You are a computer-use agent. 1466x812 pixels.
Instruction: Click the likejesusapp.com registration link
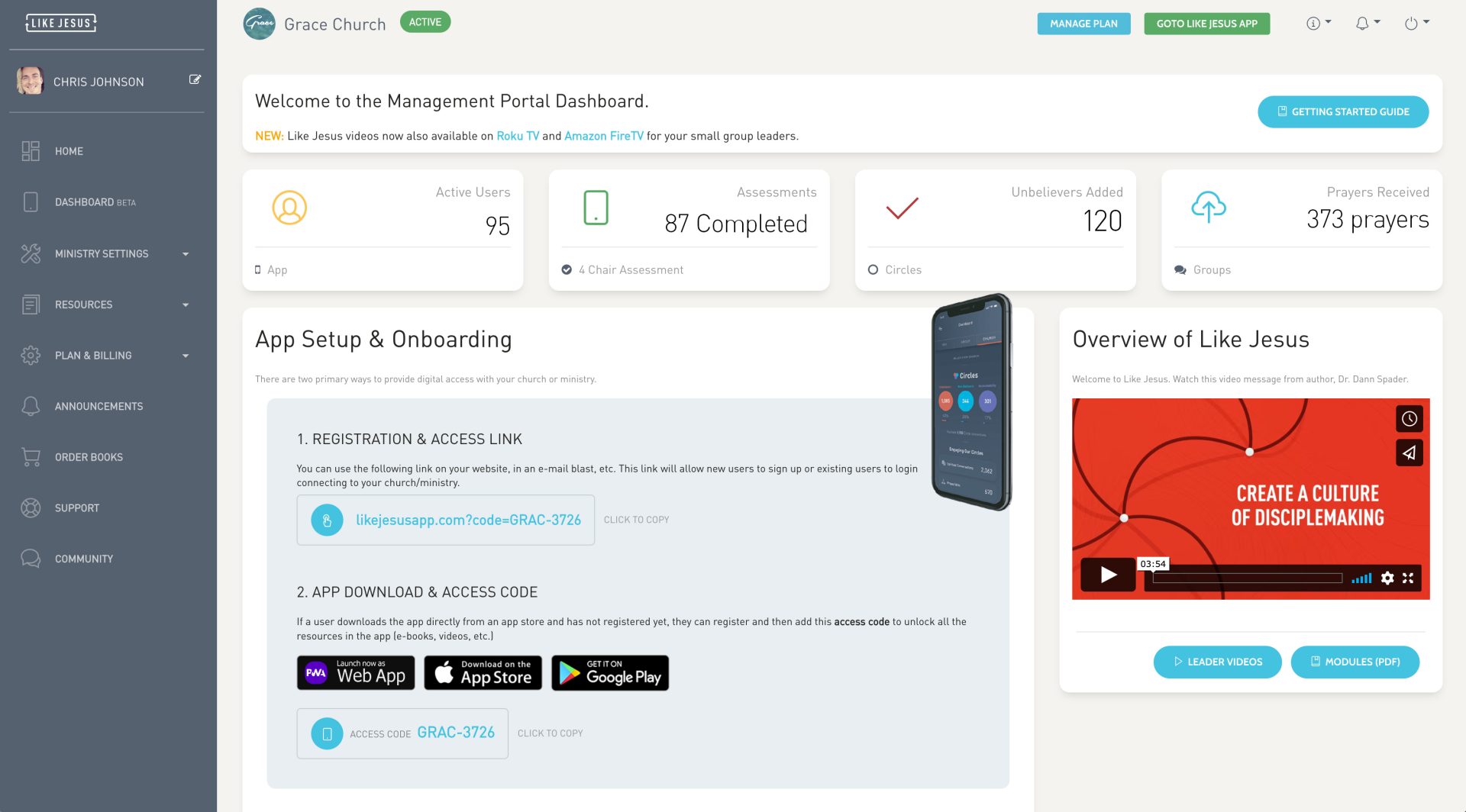[x=469, y=520]
